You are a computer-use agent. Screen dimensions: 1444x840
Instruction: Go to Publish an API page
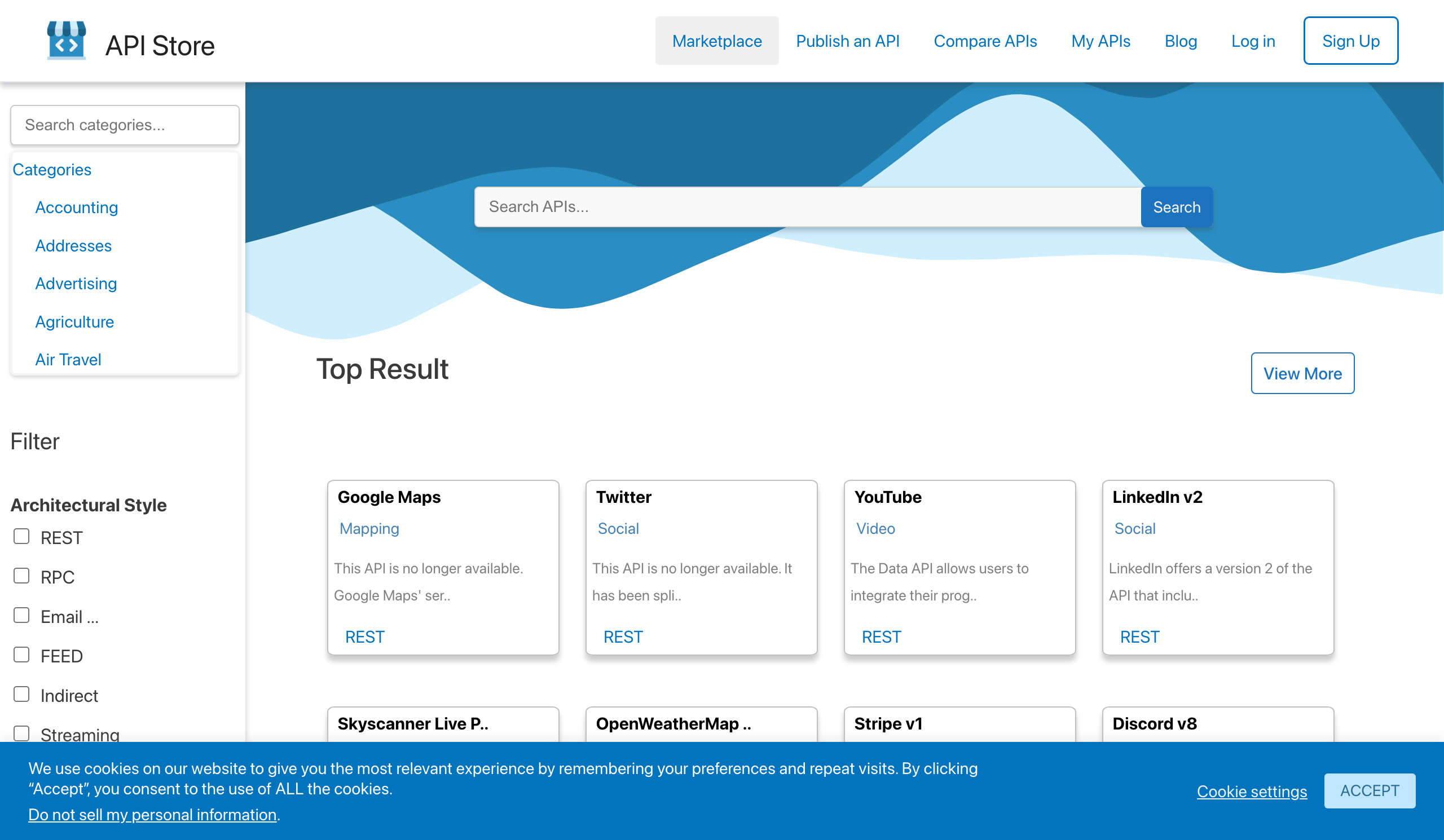click(847, 41)
